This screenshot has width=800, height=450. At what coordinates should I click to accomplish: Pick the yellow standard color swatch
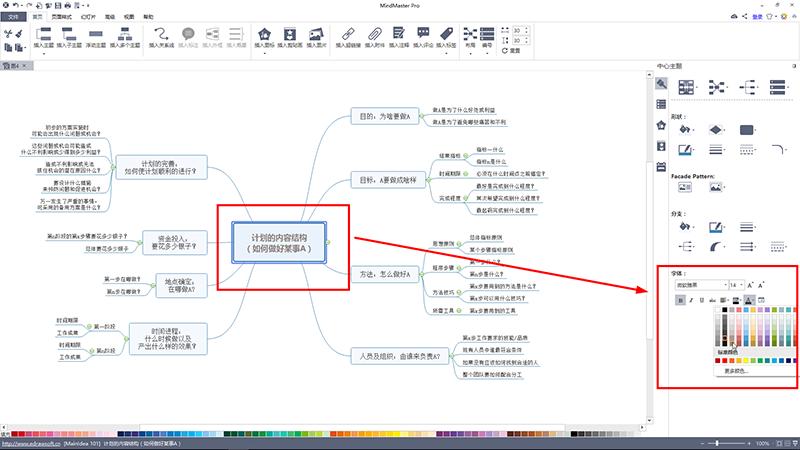coord(746,361)
